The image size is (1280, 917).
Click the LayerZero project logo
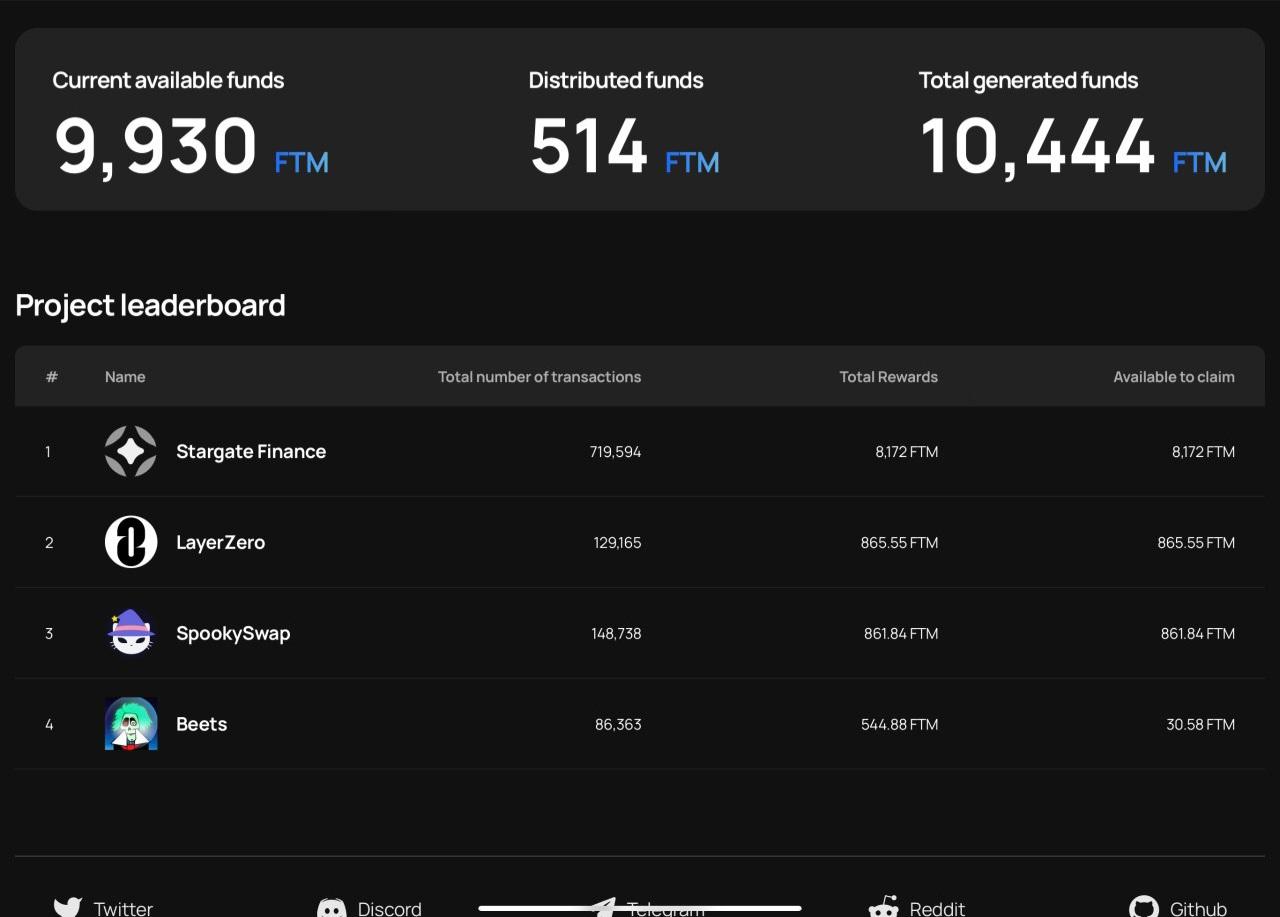tap(131, 542)
